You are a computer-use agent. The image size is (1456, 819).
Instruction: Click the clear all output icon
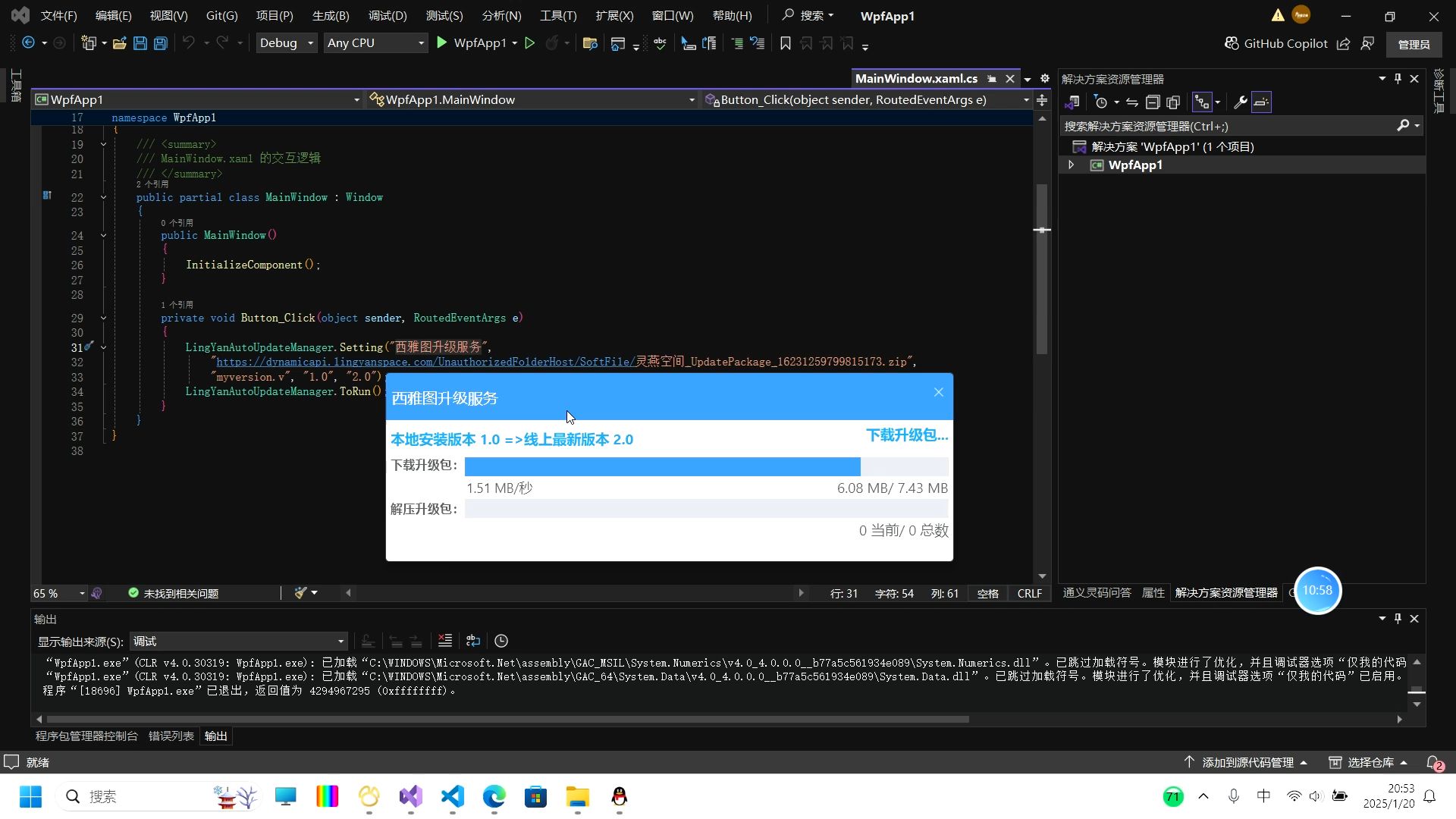(x=445, y=641)
